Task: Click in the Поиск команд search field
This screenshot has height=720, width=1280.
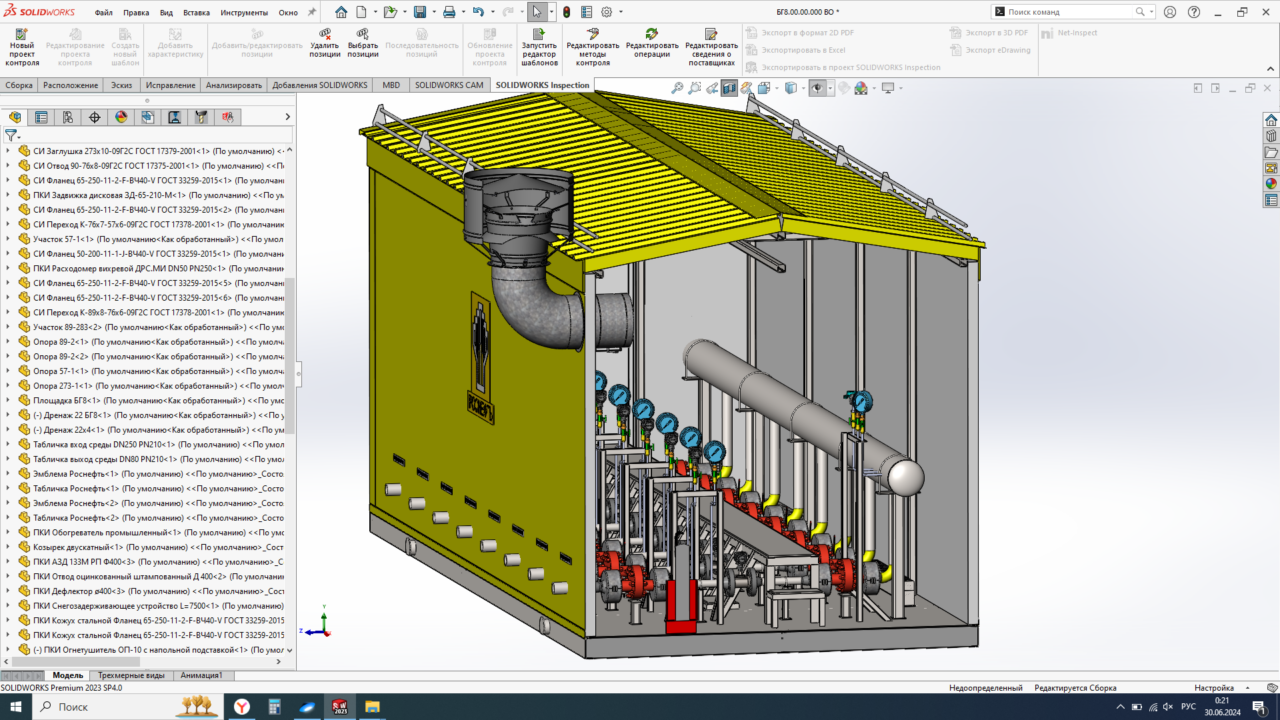Action: (1070, 12)
